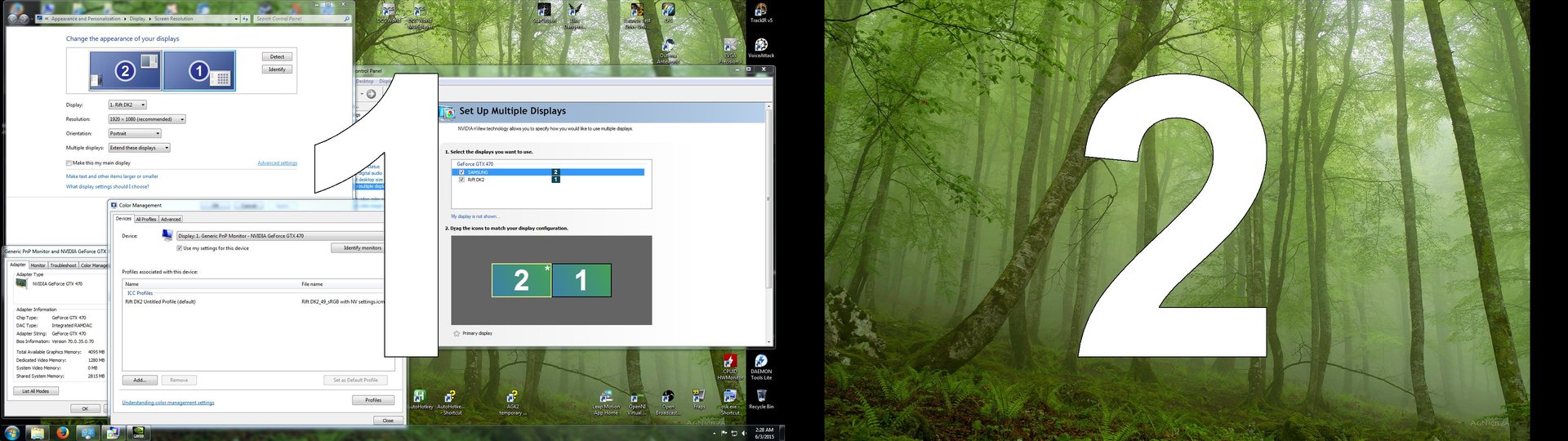Launch EVGA Precision X shortcut
This screenshot has height=441, width=1568.
(x=730, y=51)
